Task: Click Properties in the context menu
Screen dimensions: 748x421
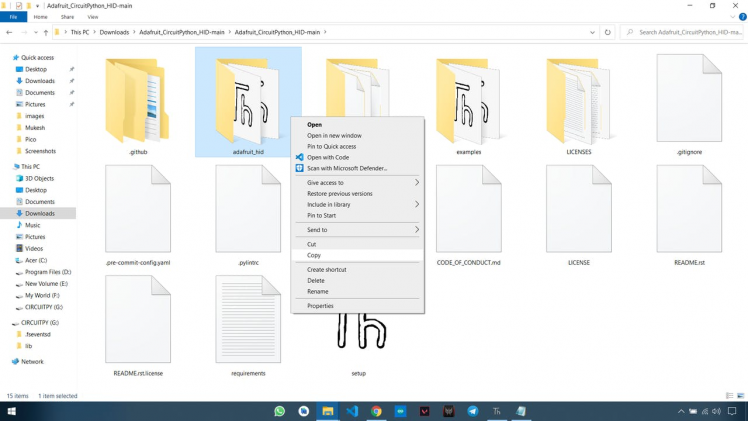Action: coord(320,306)
